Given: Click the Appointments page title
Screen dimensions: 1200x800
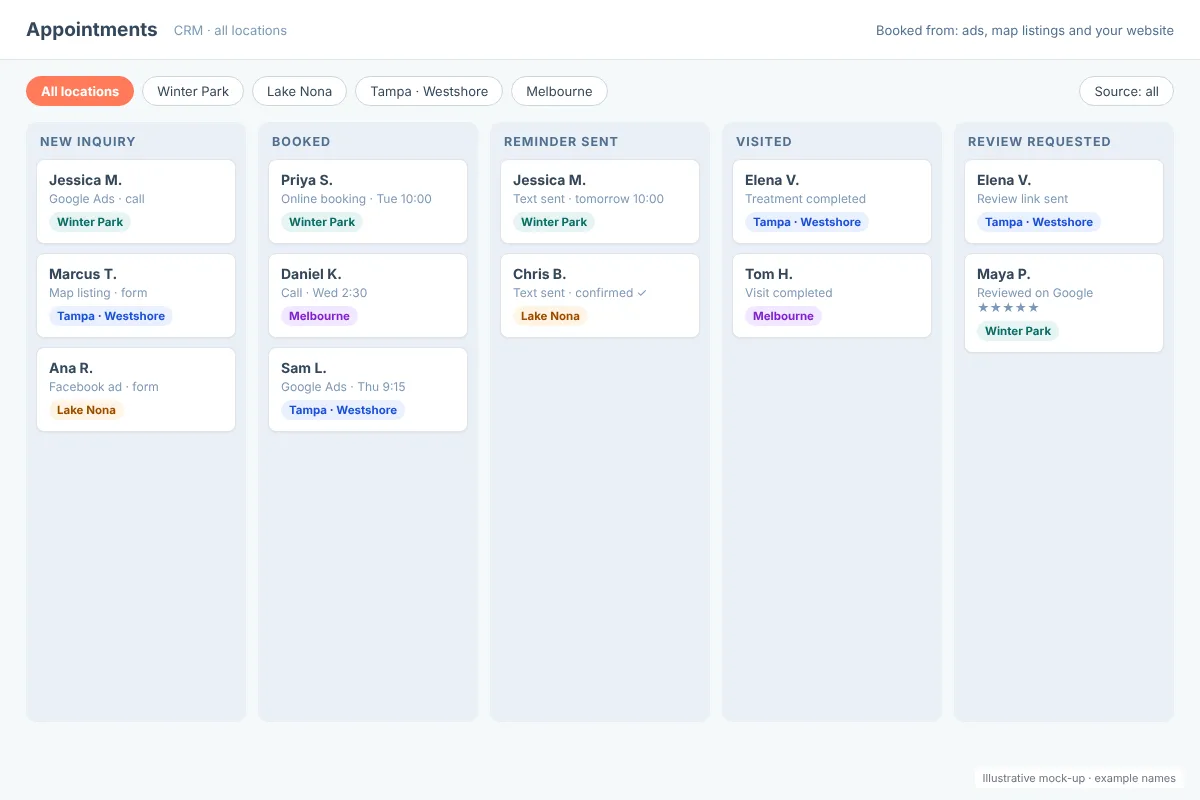Looking at the screenshot, I should click(92, 29).
